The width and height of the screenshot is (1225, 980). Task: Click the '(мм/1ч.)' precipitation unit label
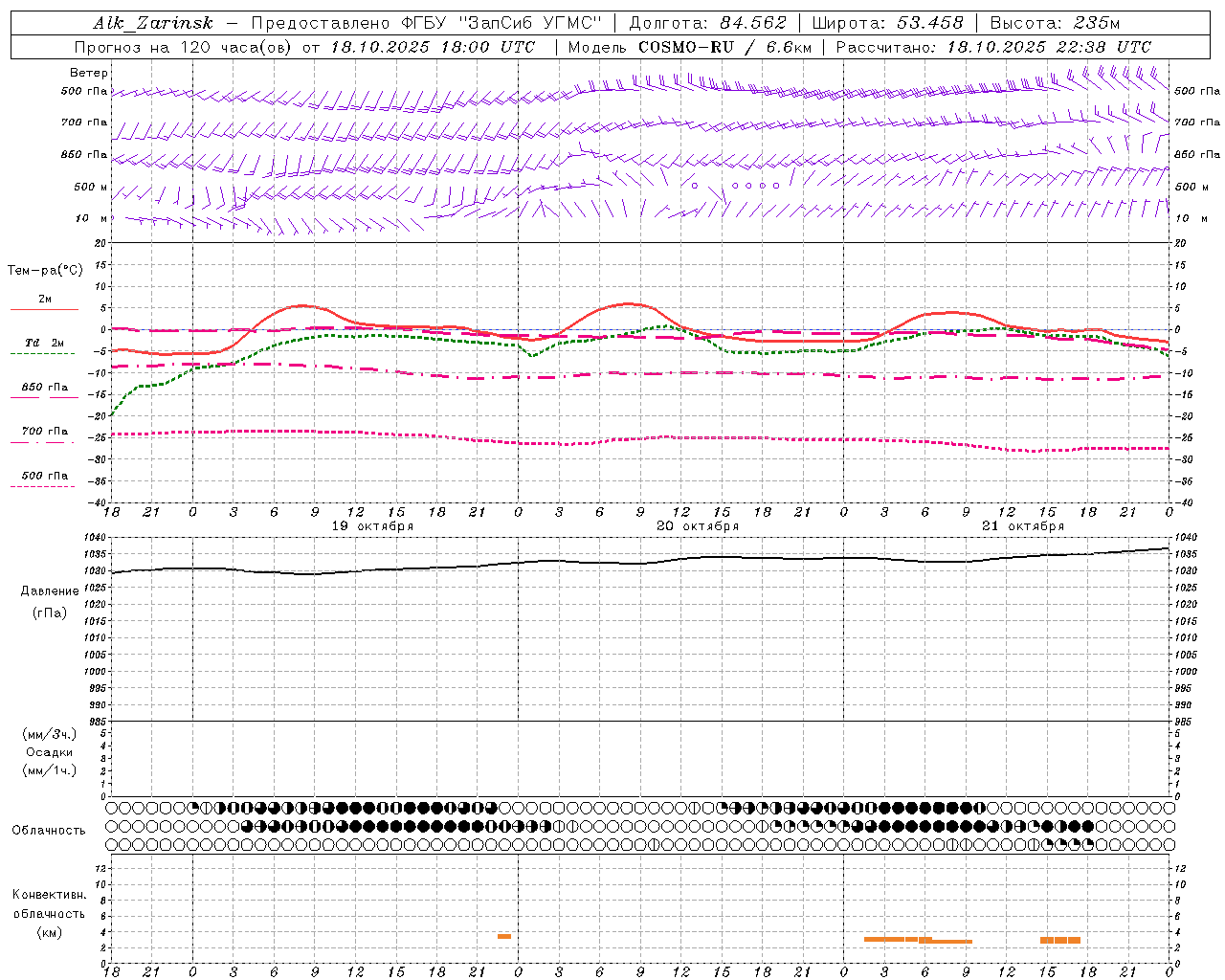[50, 770]
